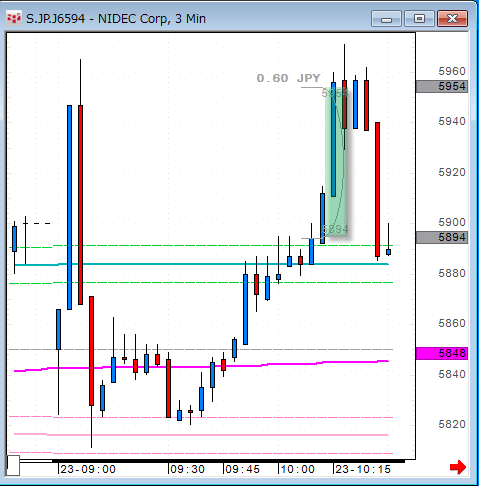
Task: Click the chart window's red logo icon
Action: (14, 18)
